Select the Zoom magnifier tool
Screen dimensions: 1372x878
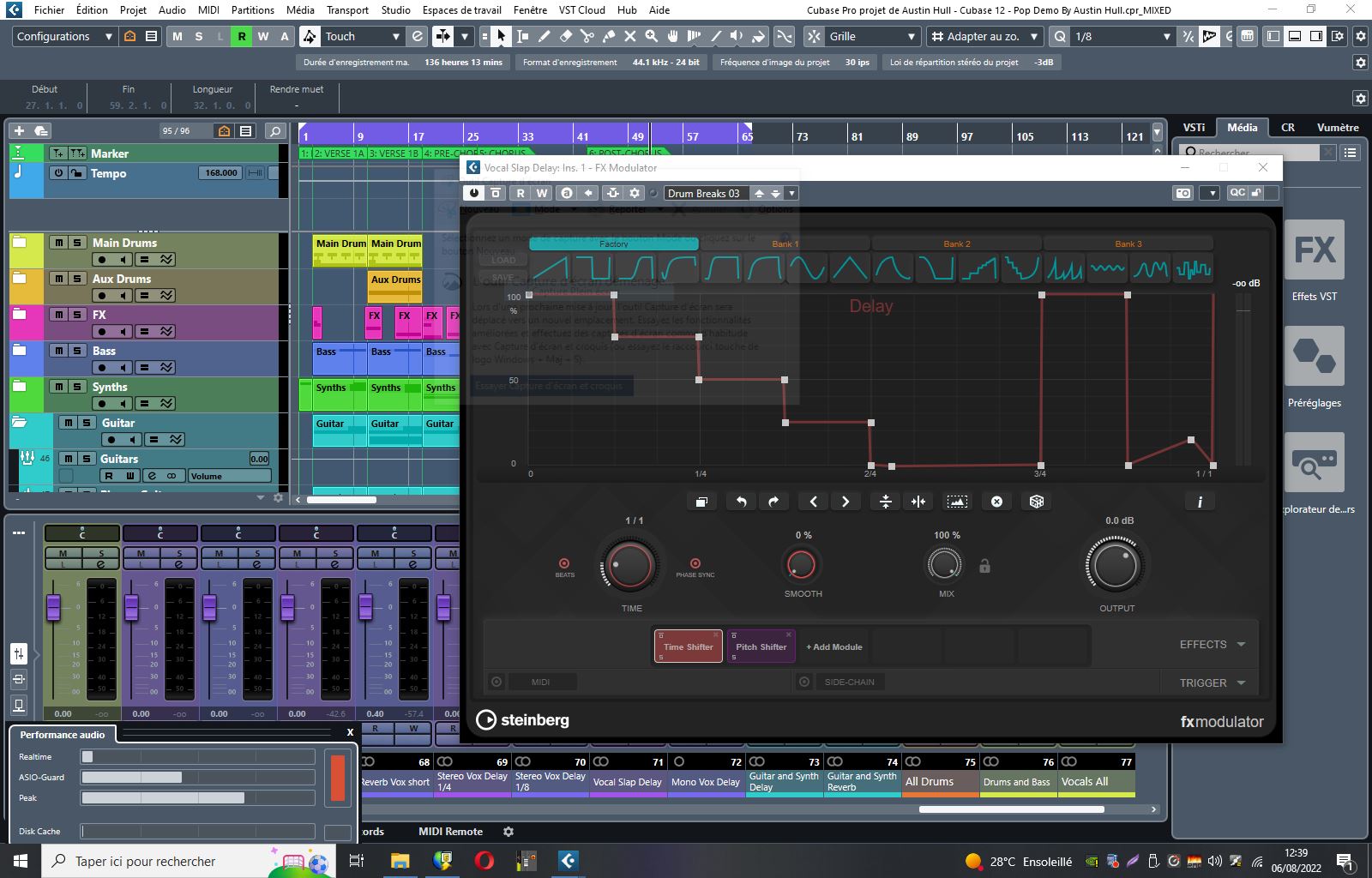point(651,36)
